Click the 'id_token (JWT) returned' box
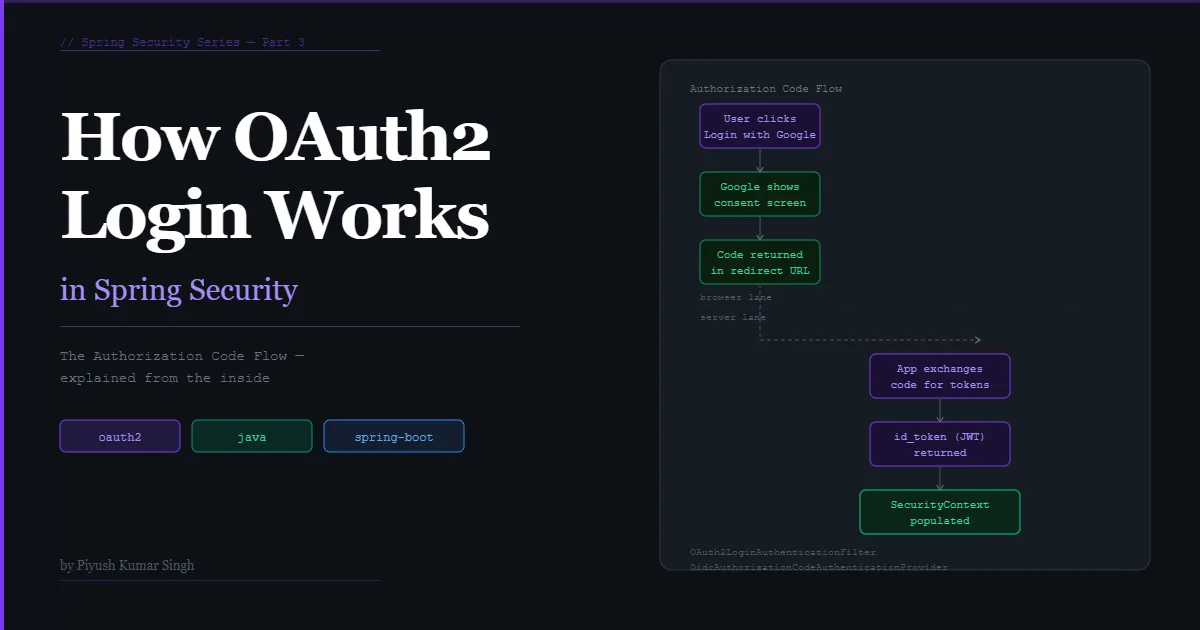Screen dimensions: 1200x630 pyautogui.click(x=940, y=444)
